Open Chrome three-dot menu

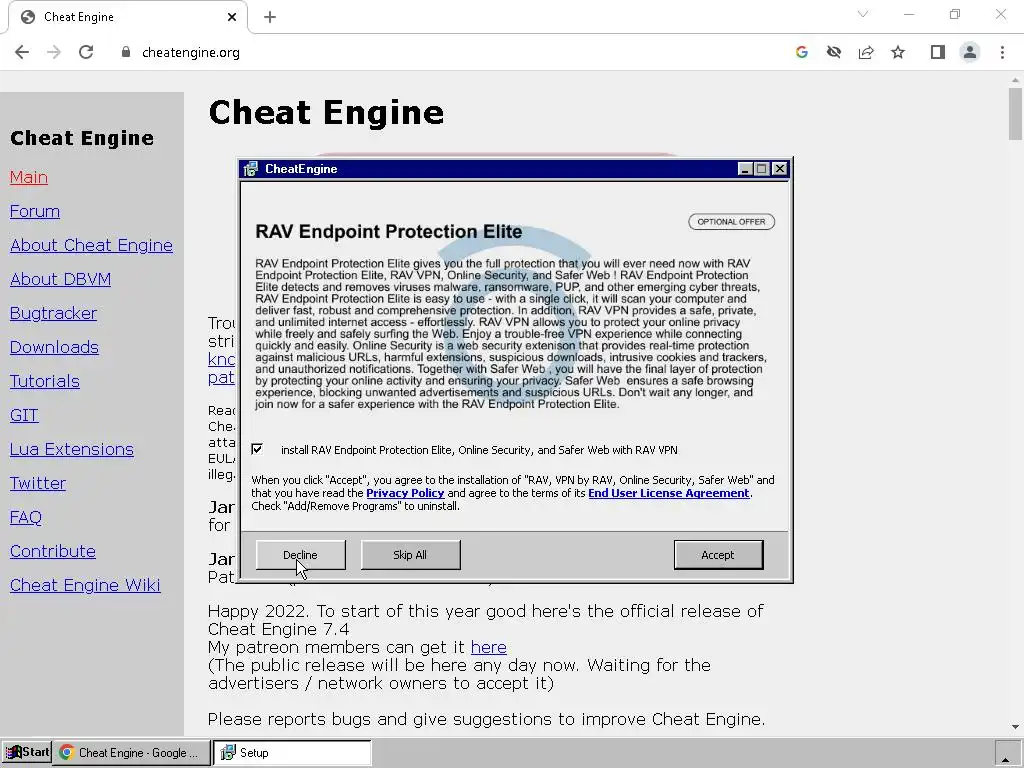coord(1002,52)
